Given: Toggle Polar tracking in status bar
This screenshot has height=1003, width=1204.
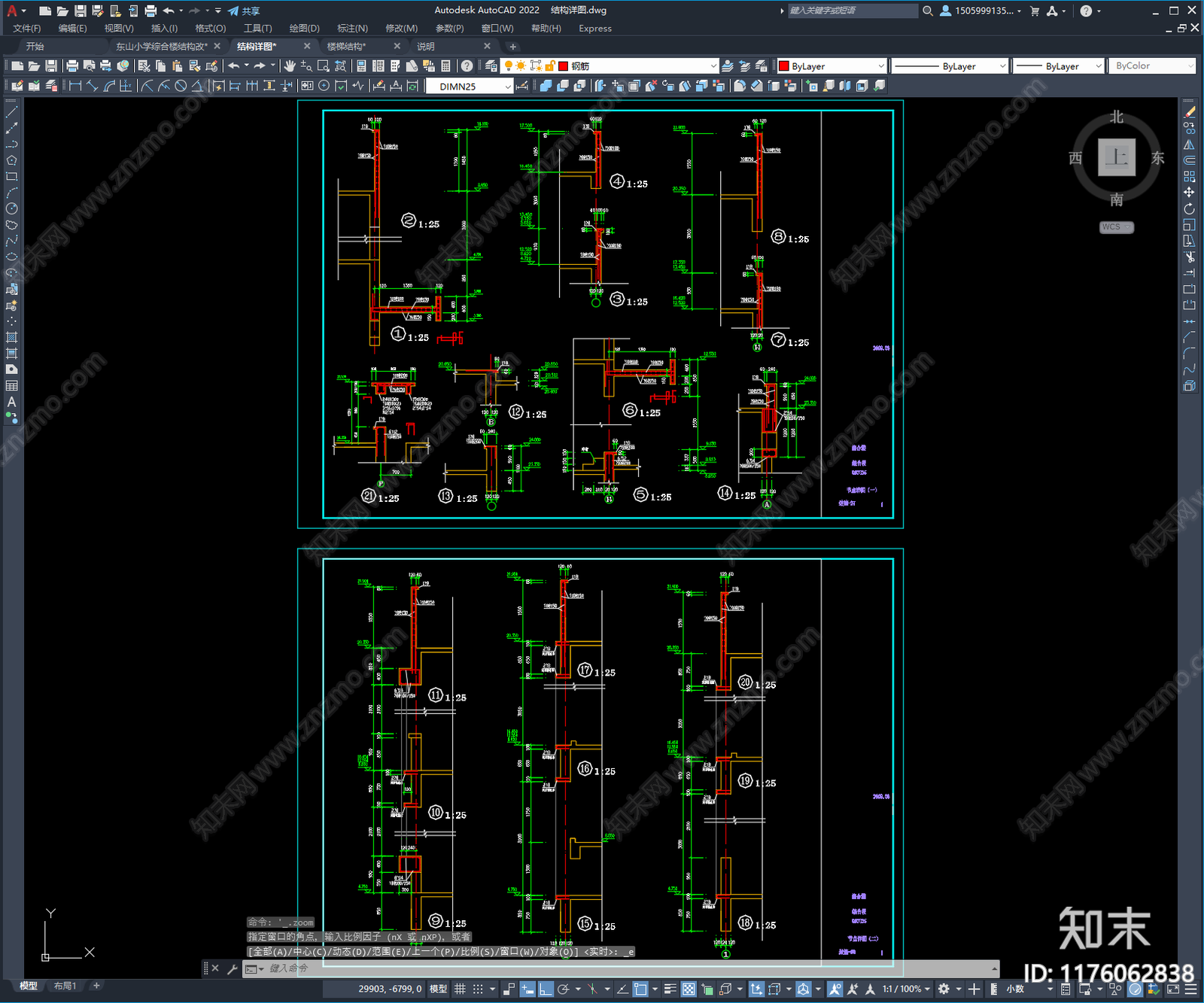Looking at the screenshot, I should 563,989.
